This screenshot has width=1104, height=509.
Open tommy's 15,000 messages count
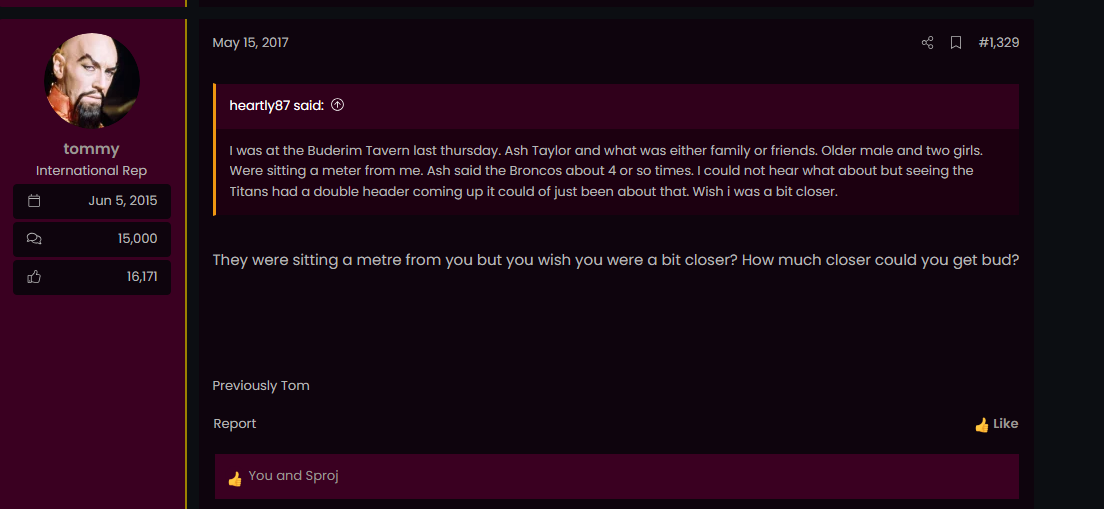(137, 239)
